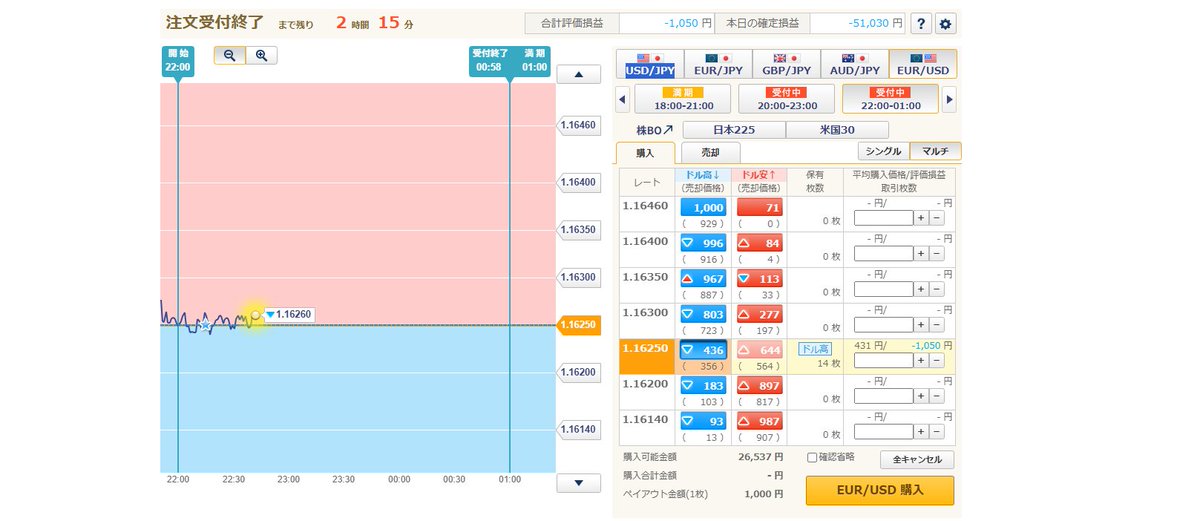Screen dimensions: 1200x521
Task: Choose the 18:00-21:00 expired session
Action: click(683, 99)
